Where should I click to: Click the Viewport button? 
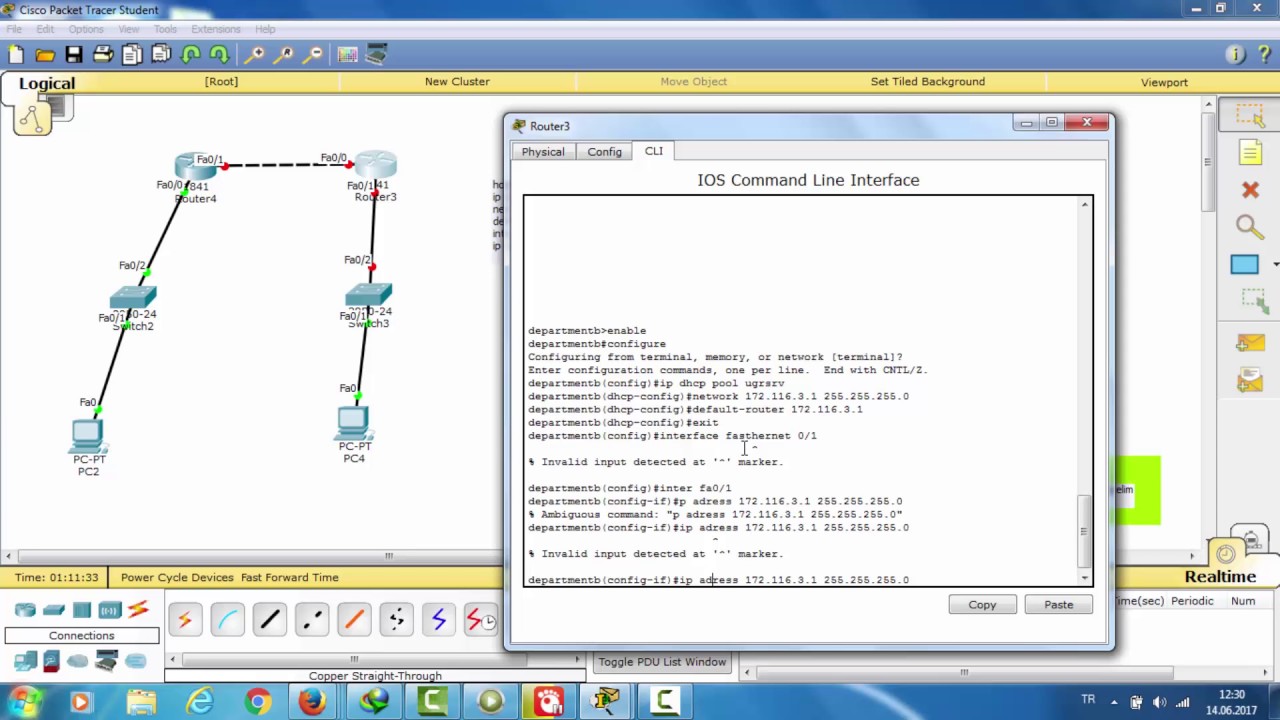click(1164, 82)
